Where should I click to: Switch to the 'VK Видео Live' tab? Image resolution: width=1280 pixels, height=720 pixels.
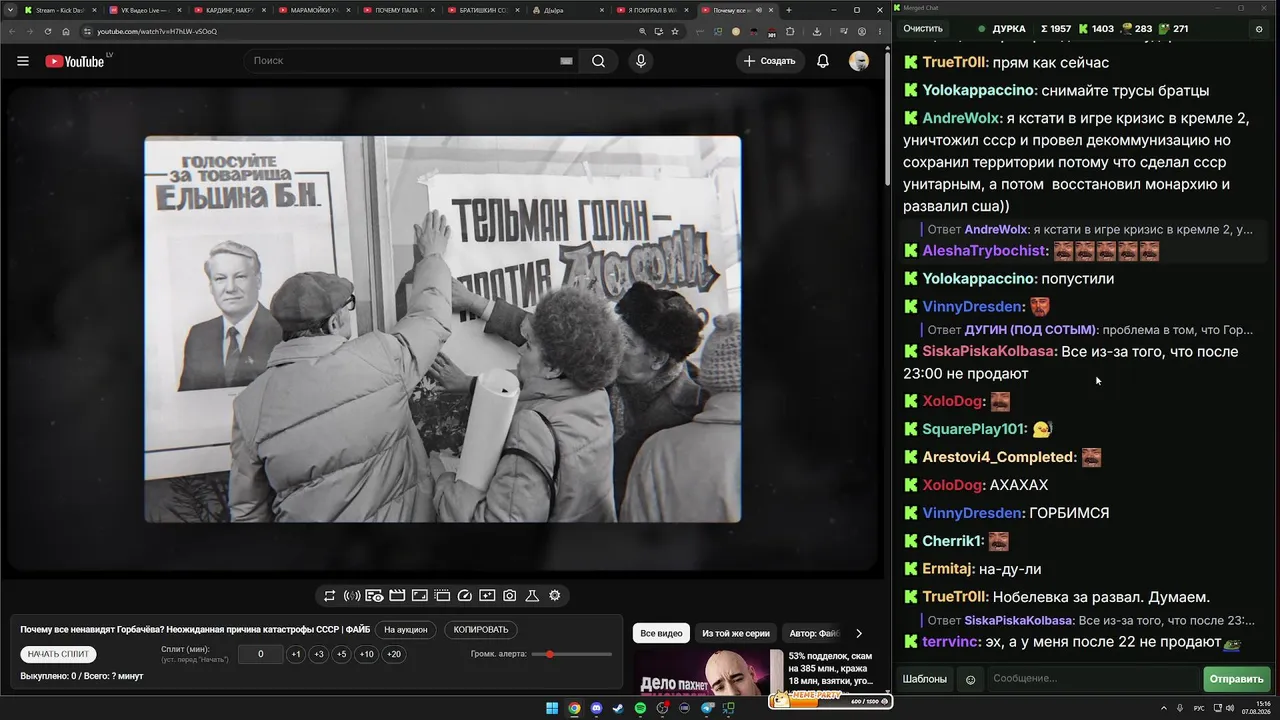tap(144, 10)
